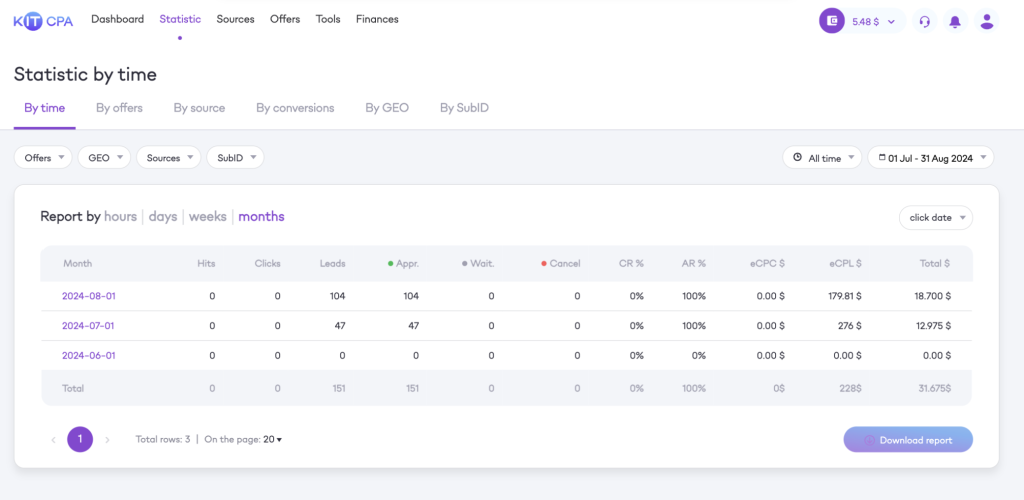Open the Finances menu item

(377, 20)
